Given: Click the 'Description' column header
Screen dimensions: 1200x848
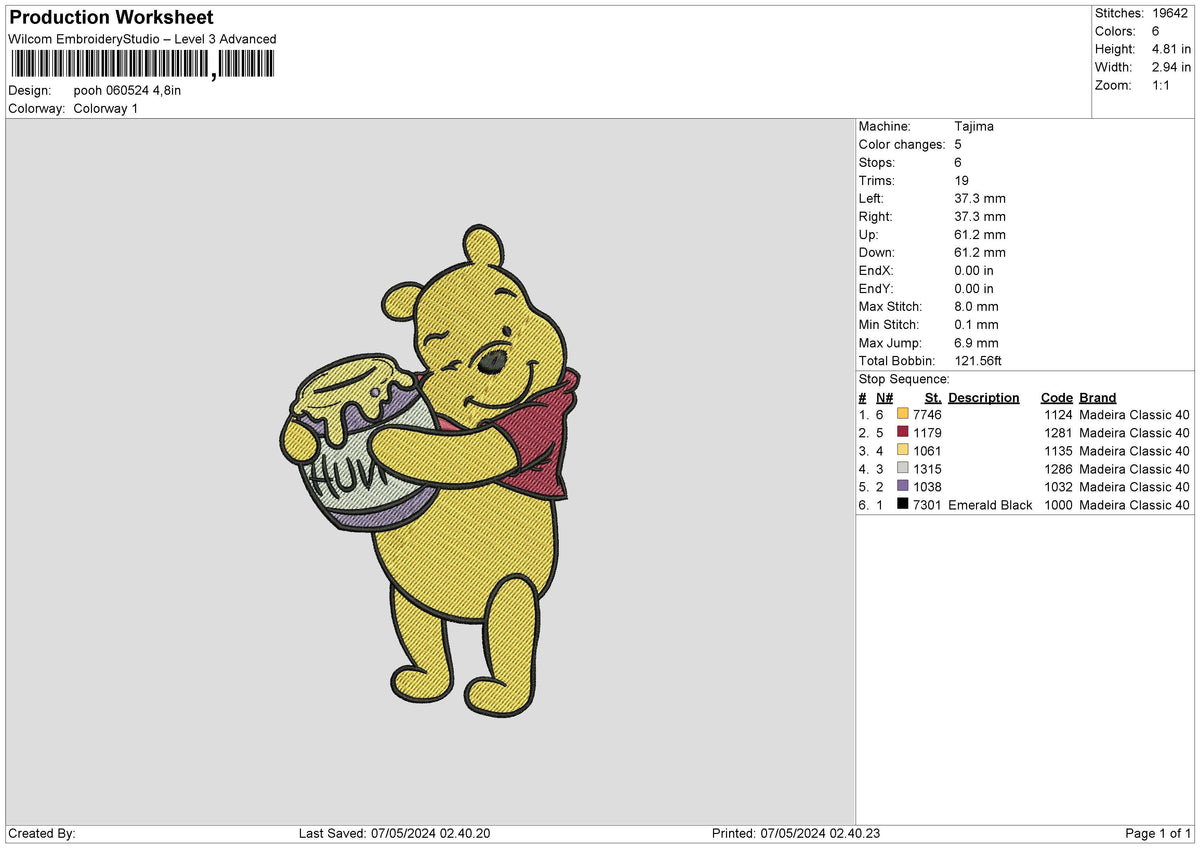Looking at the screenshot, I should click(x=984, y=397).
